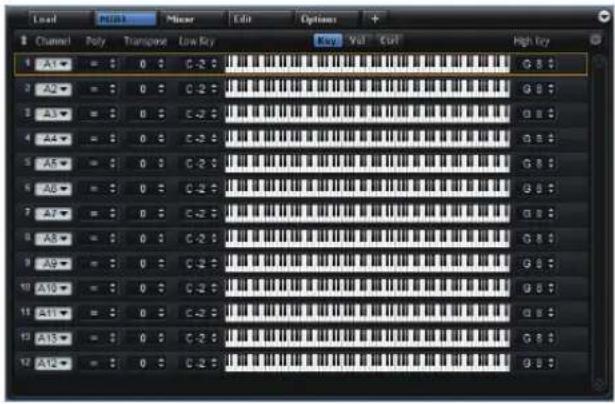This screenshot has width=615, height=404.
Task: Click the parts list vertical scrollbar
Action: [x=599, y=222]
